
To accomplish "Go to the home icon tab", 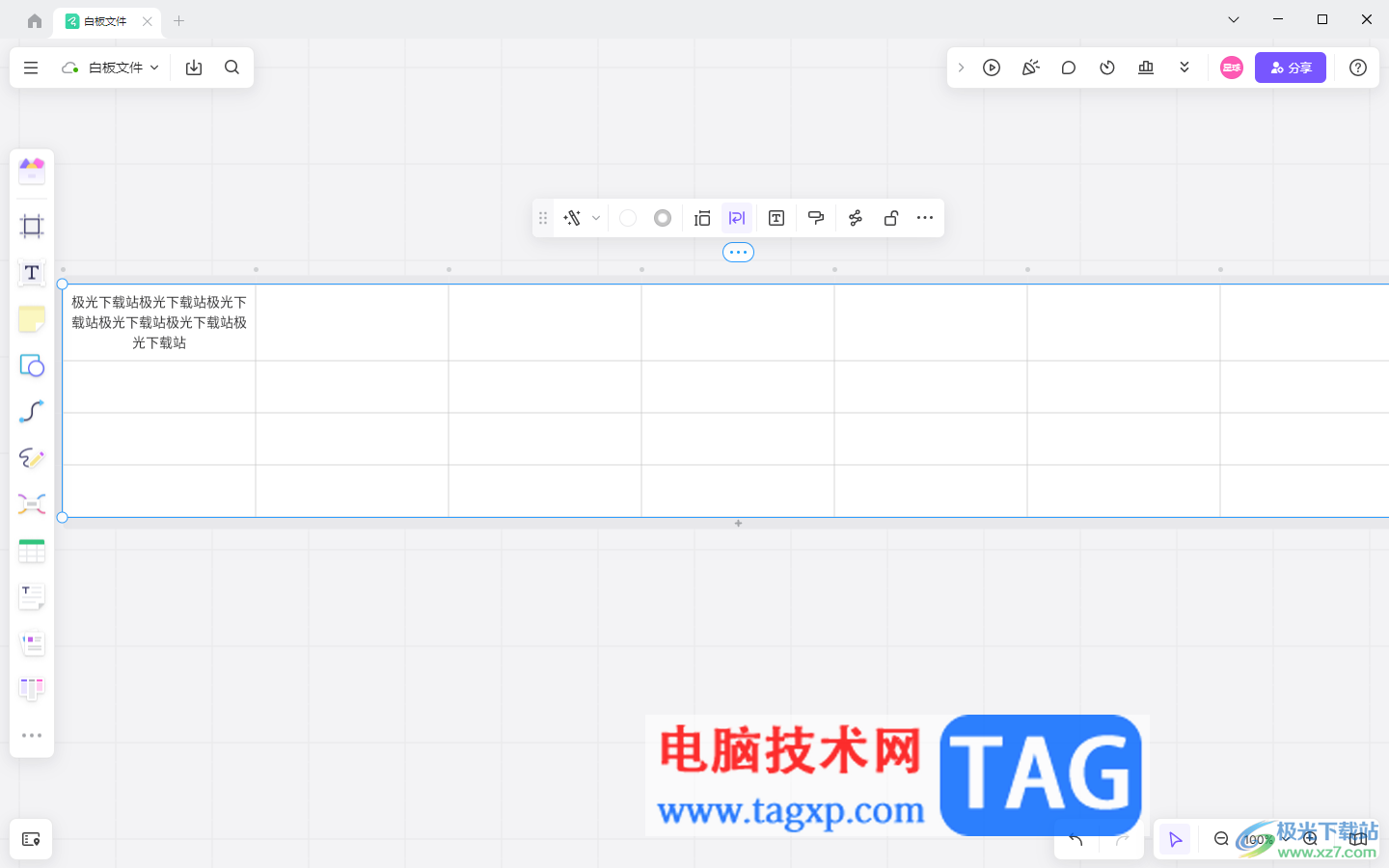I will [35, 20].
